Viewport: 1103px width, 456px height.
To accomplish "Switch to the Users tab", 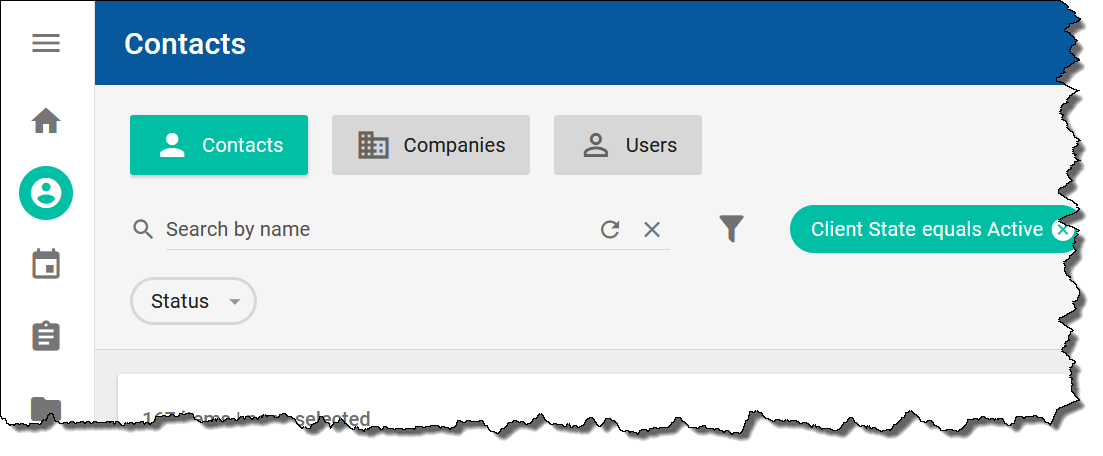I will [628, 145].
